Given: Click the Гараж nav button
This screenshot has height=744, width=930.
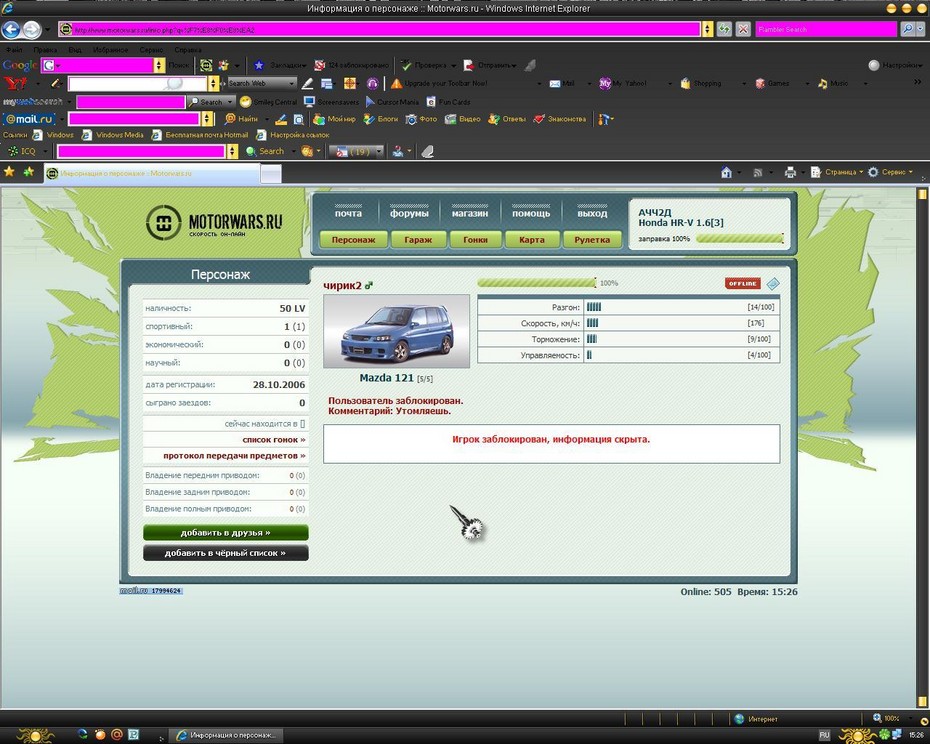Looking at the screenshot, I should pyautogui.click(x=418, y=240).
